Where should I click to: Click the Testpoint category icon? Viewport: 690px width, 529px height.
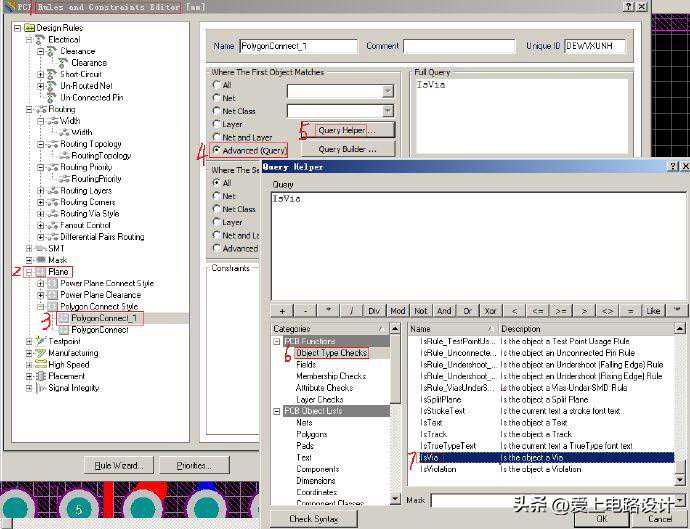pyautogui.click(x=39, y=341)
